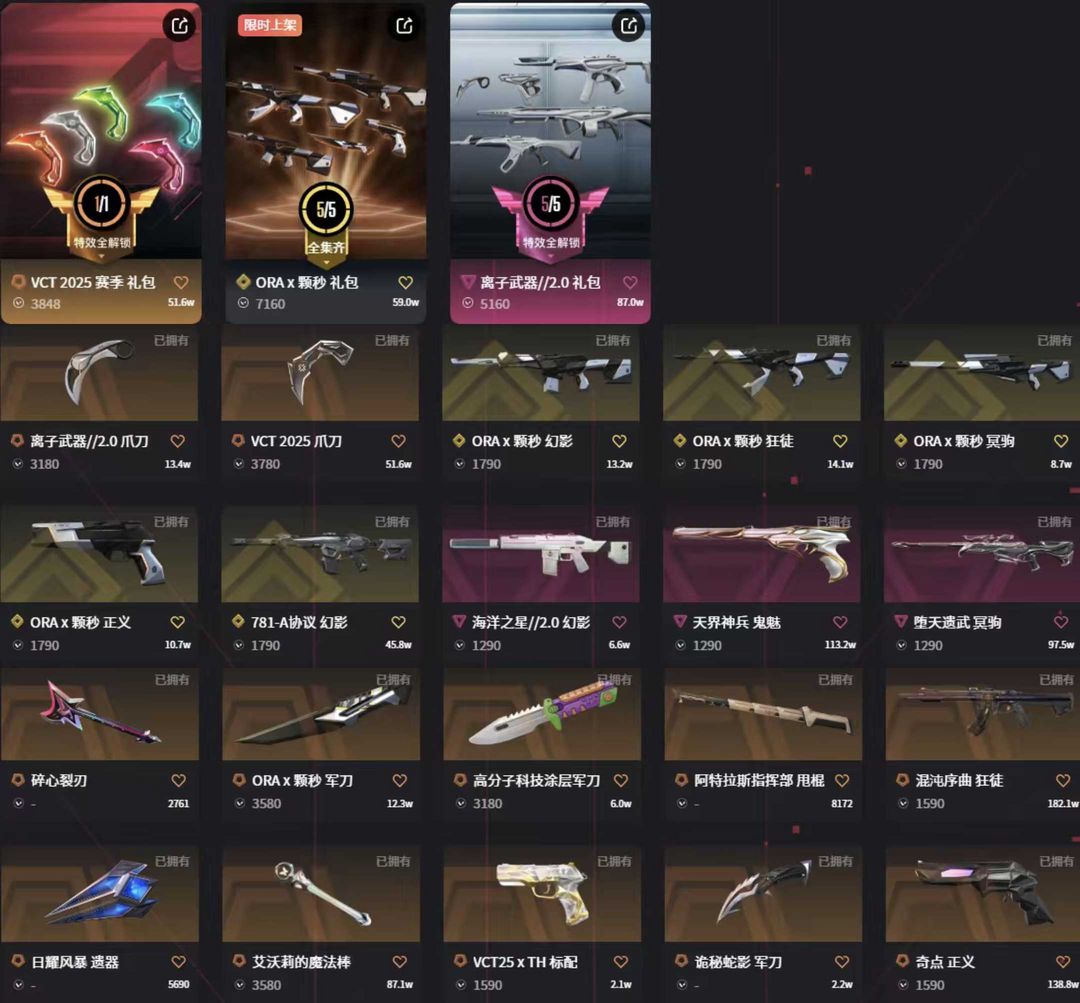The width and height of the screenshot is (1080, 1003).
Task: Open 艾沃莉的魔法棒 item title
Action: click(x=301, y=962)
